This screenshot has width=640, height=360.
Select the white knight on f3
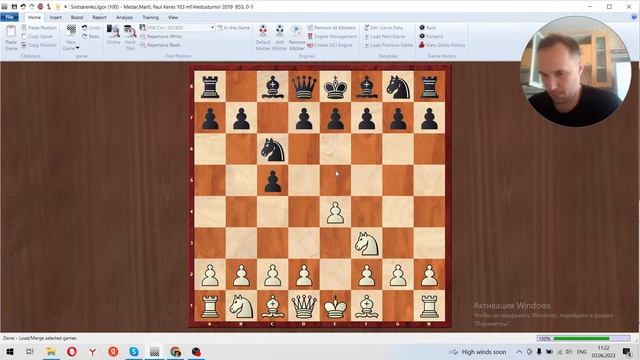[367, 243]
